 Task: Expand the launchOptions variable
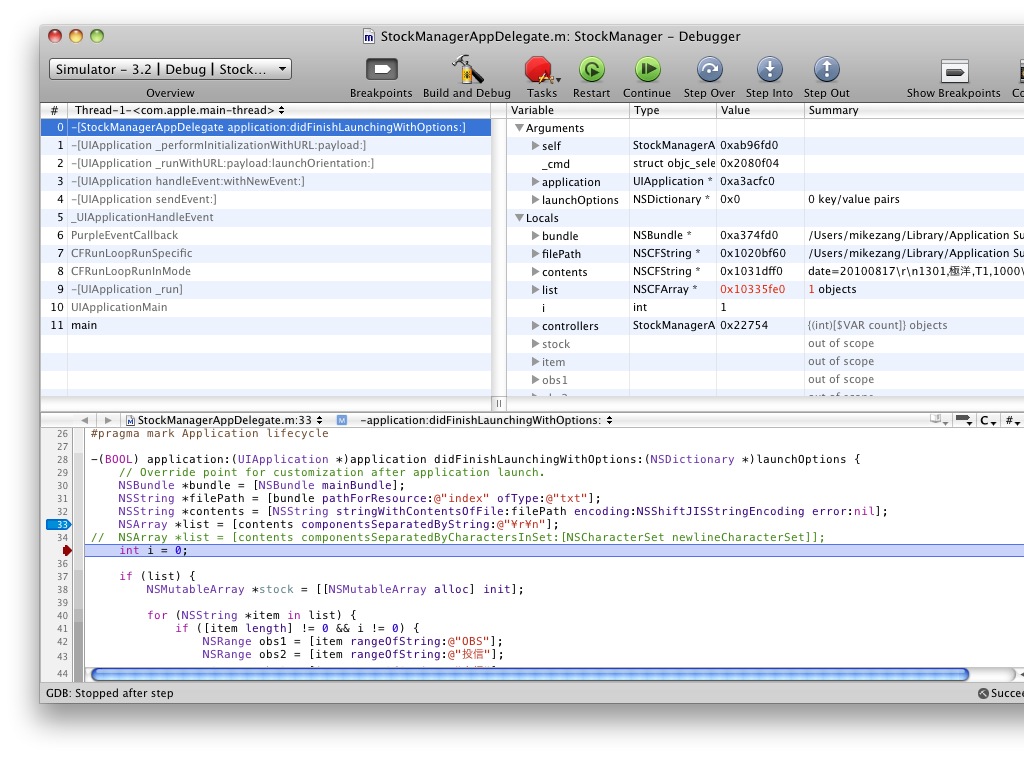[535, 199]
